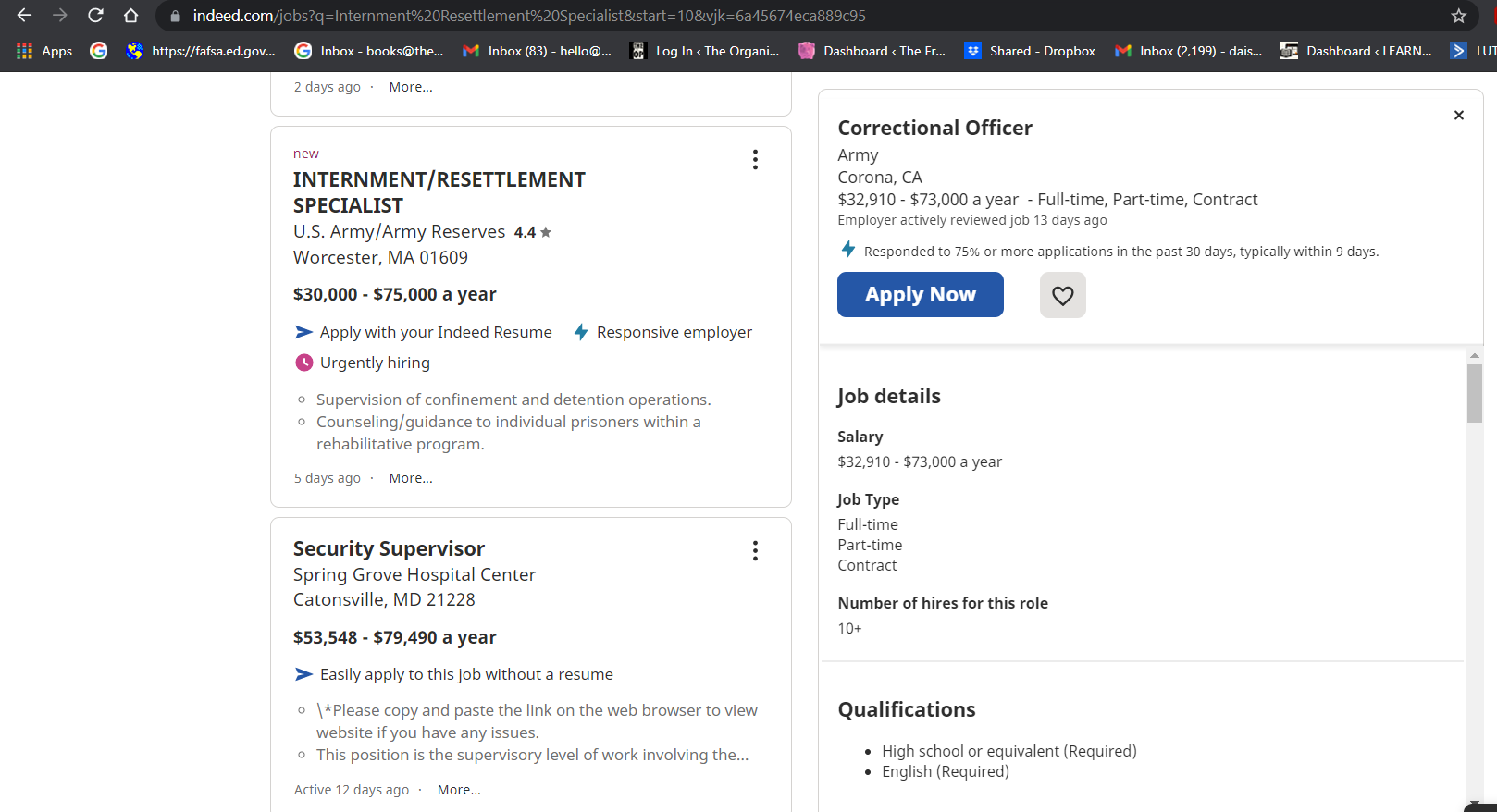Image resolution: width=1497 pixels, height=812 pixels.
Task: Click the Qualifications heading
Action: [x=907, y=709]
